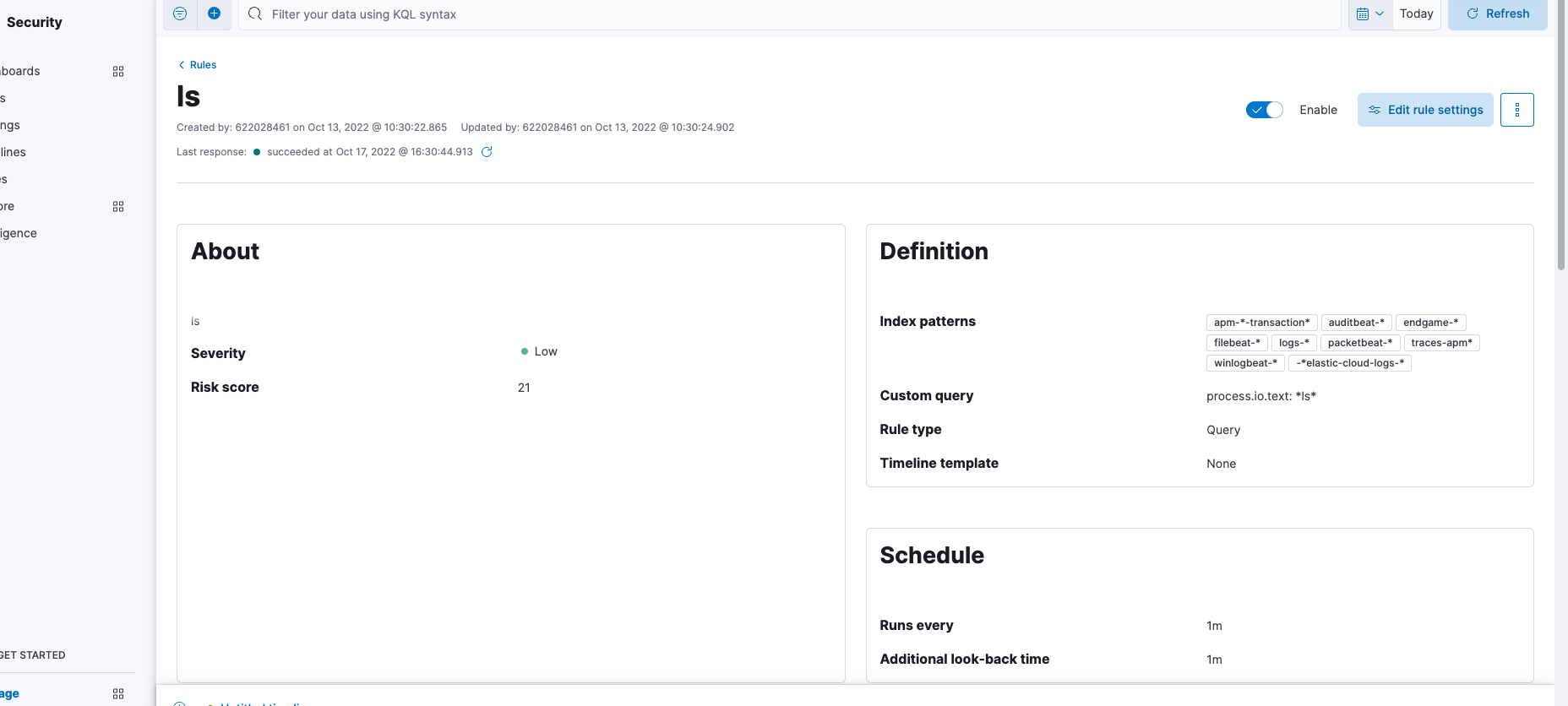Image resolution: width=1568 pixels, height=706 pixels.
Task: Open Edit rule settings
Action: point(1425,110)
